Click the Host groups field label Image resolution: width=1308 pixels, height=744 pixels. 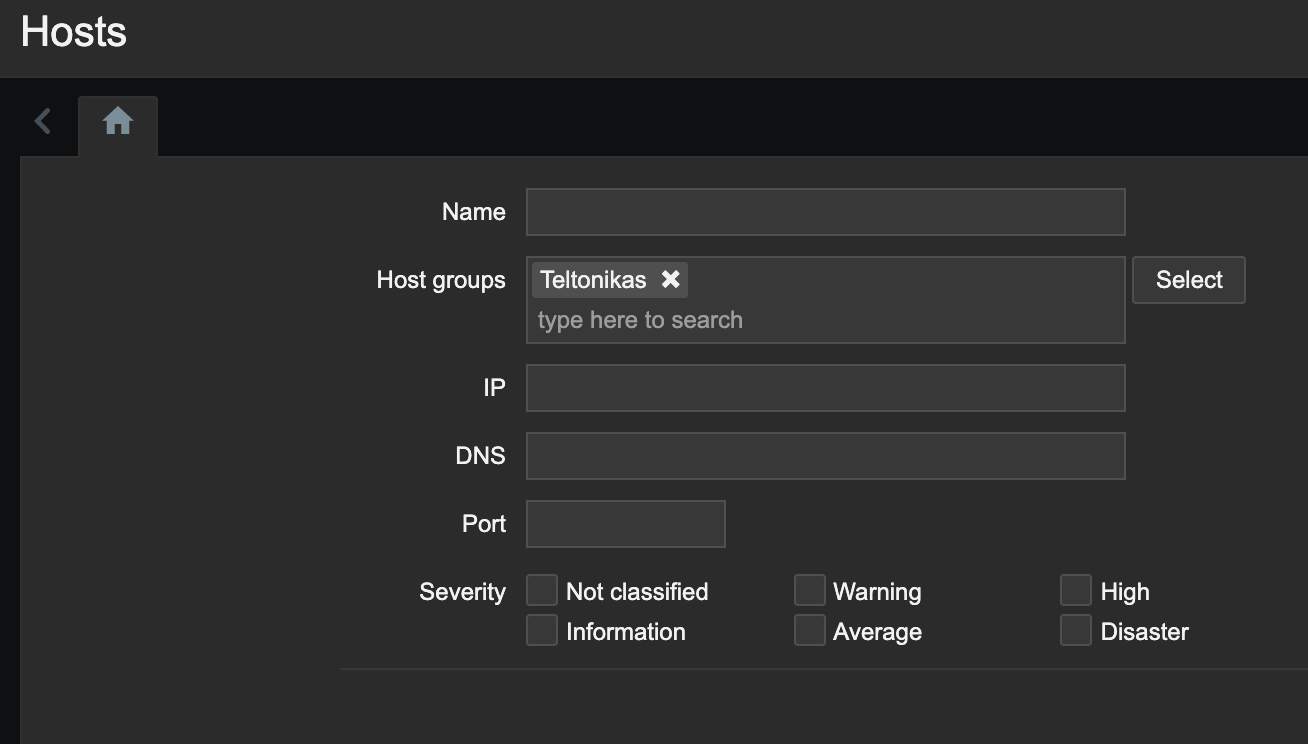pyautogui.click(x=441, y=280)
